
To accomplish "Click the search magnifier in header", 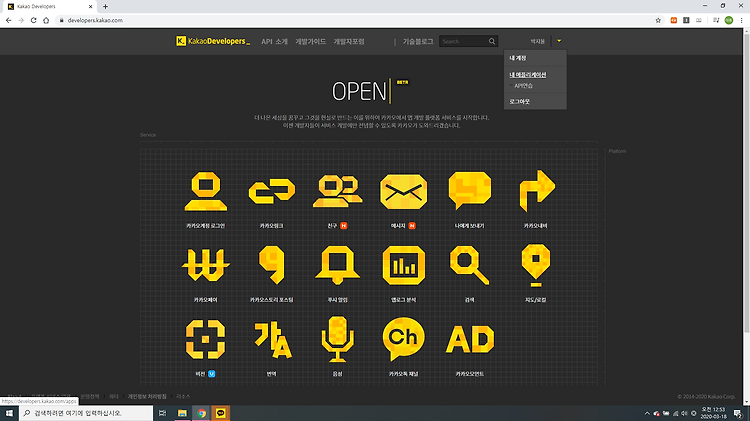I will tap(492, 41).
